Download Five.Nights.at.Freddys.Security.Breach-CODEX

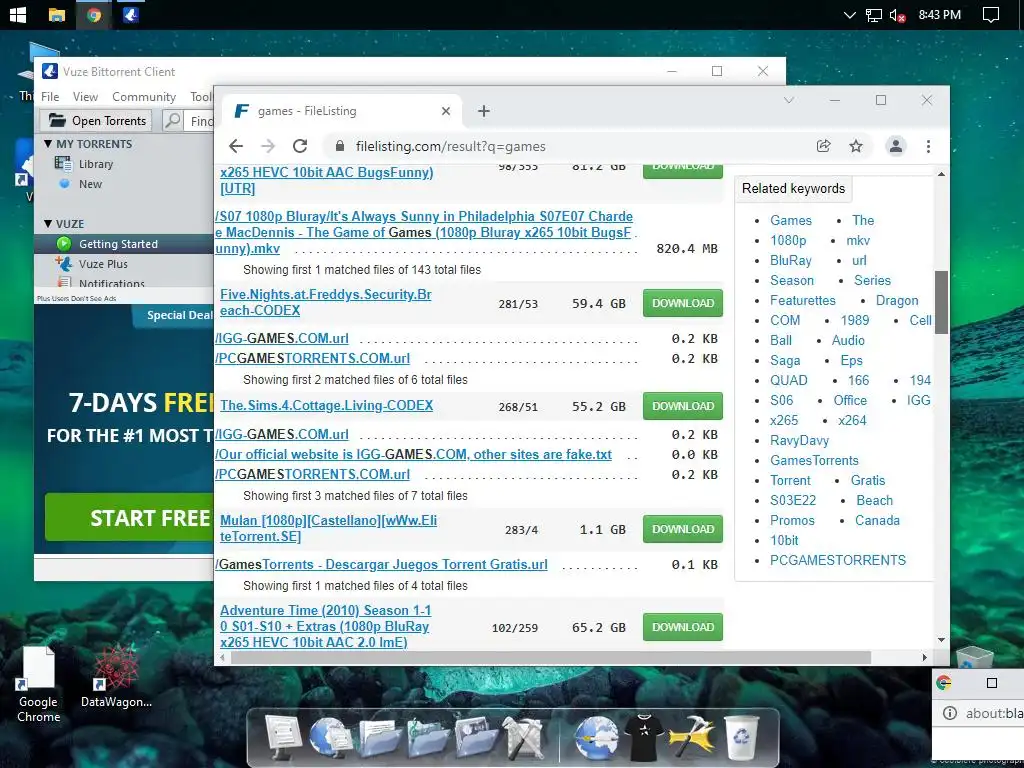[682, 303]
